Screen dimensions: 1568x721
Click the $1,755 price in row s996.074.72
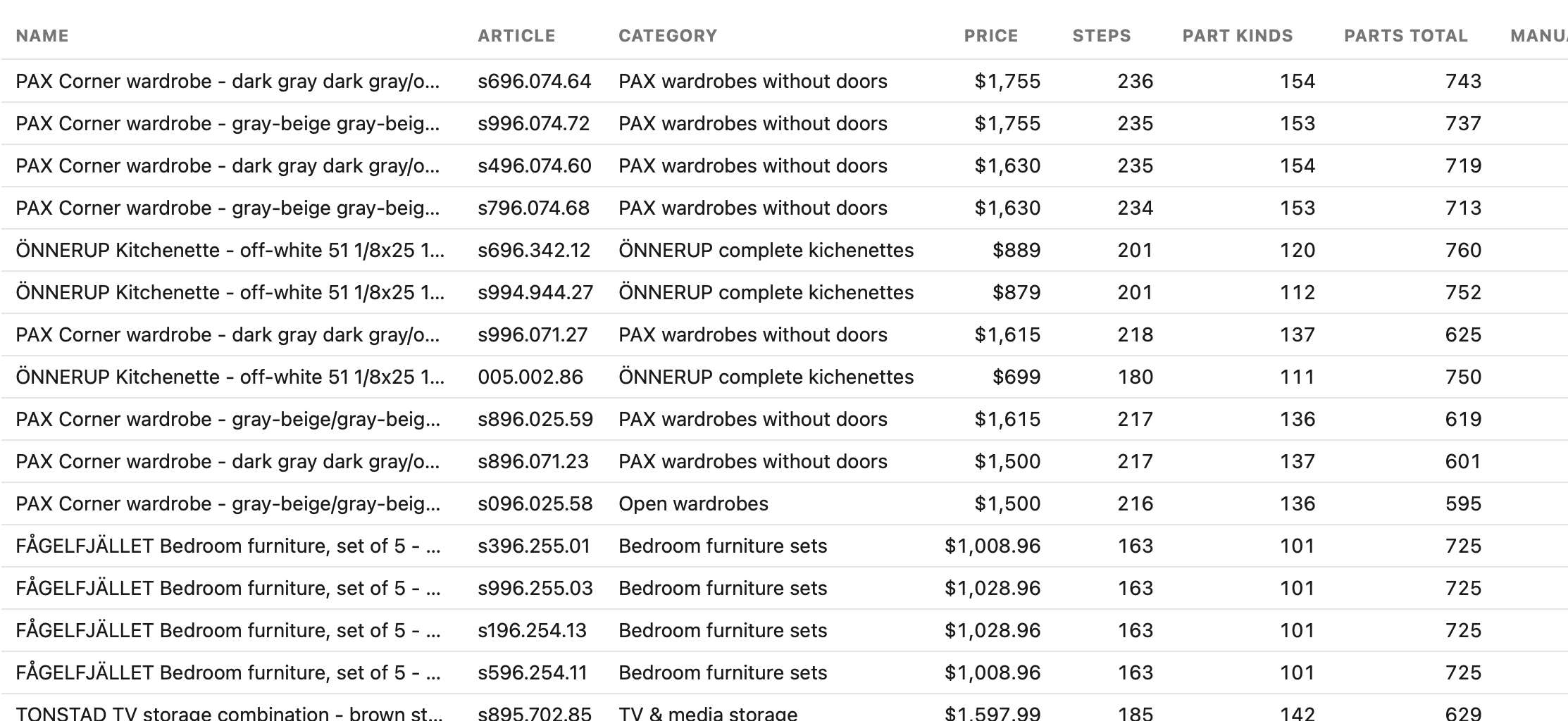point(1007,124)
